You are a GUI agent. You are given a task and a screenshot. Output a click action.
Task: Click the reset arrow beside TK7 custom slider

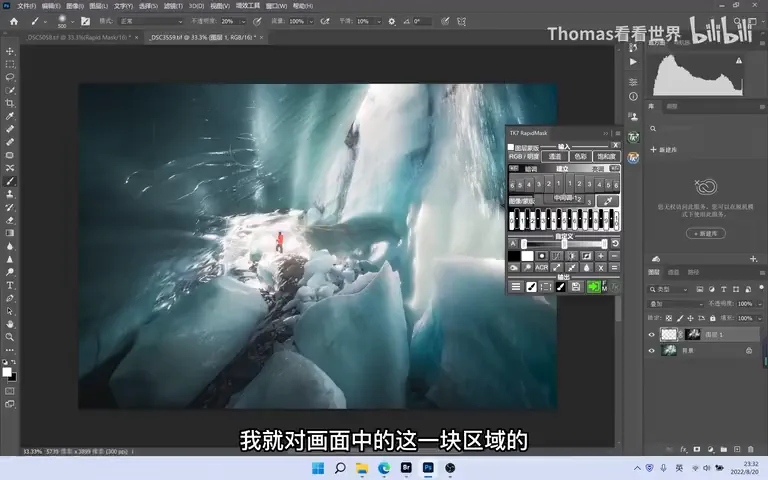[x=615, y=243]
